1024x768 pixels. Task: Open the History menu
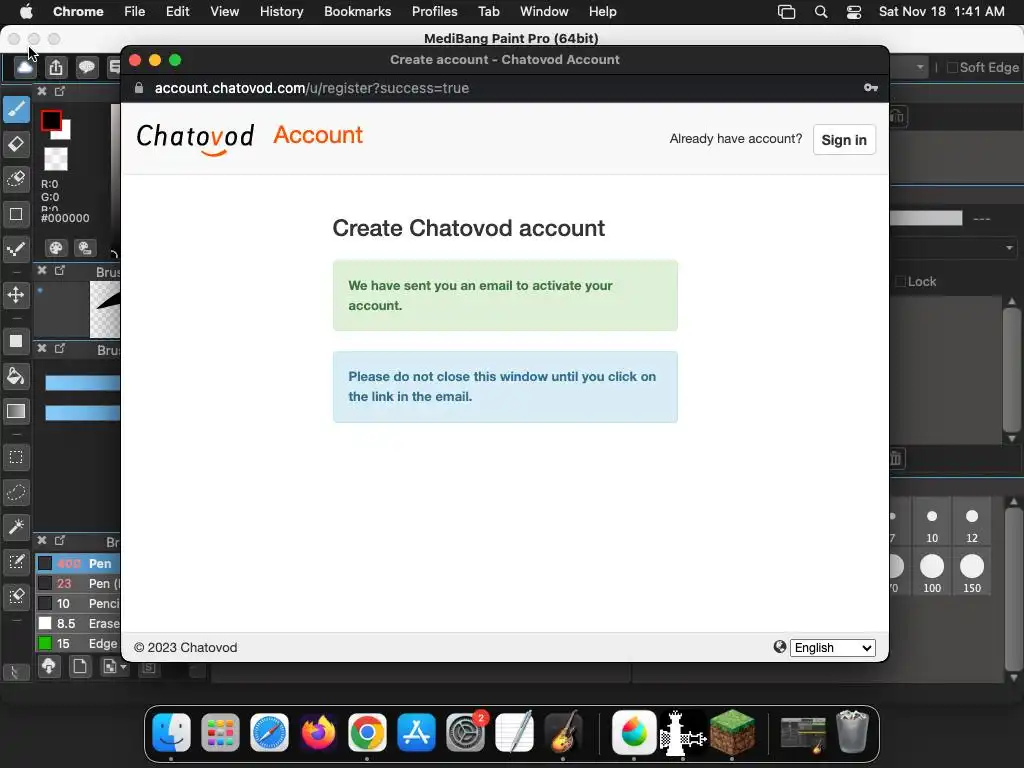click(x=281, y=12)
